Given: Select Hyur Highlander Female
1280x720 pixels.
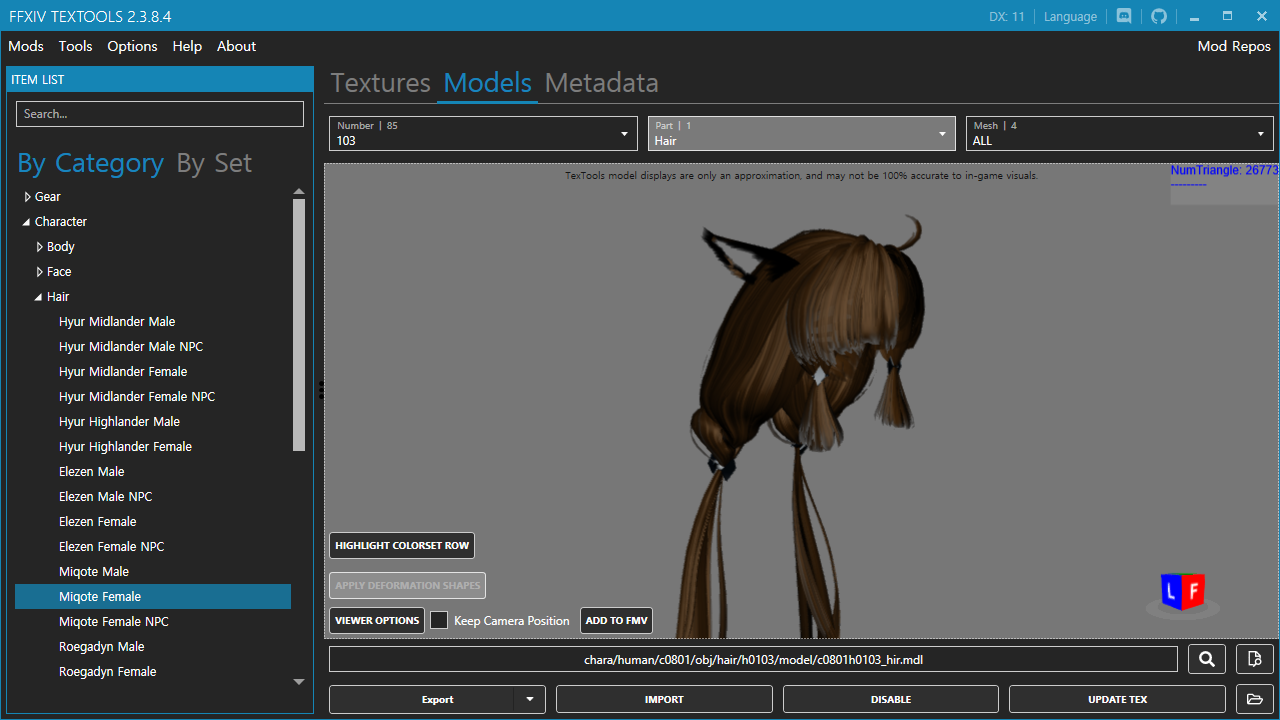Looking at the screenshot, I should 125,447.
